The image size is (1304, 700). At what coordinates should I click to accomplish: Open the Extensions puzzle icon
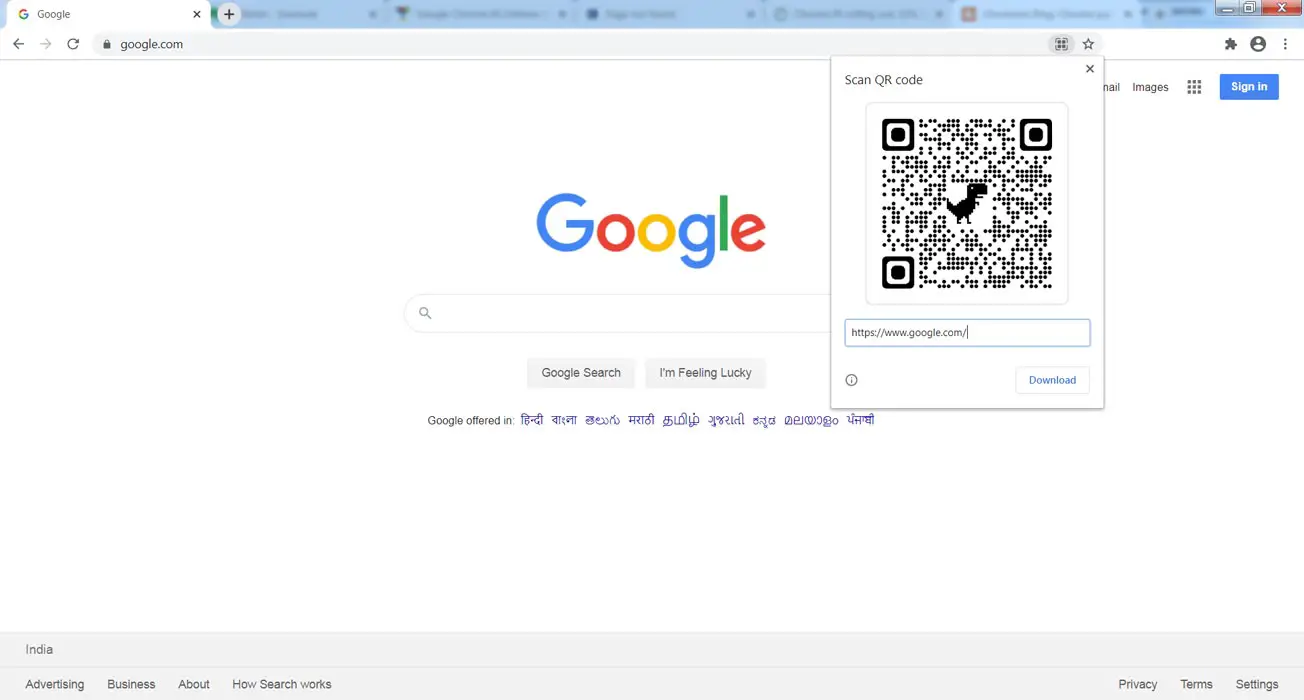tap(1231, 44)
